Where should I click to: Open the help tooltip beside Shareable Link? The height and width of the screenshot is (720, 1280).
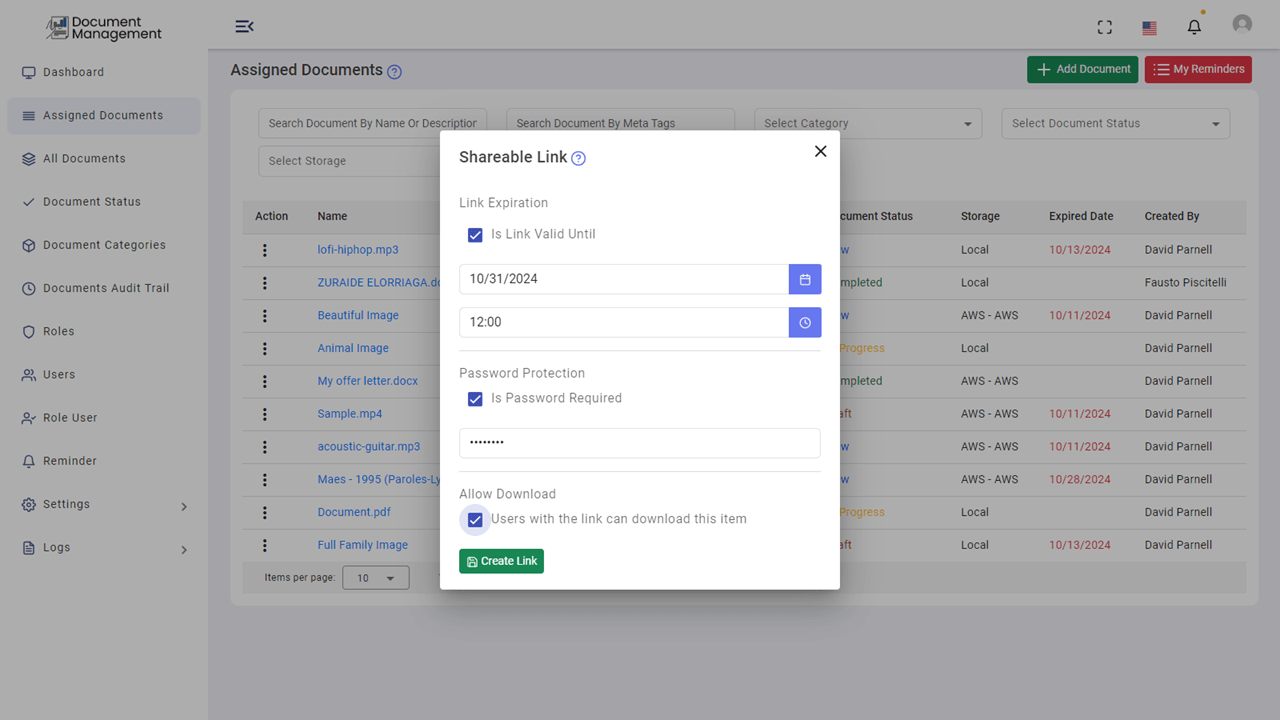point(578,157)
